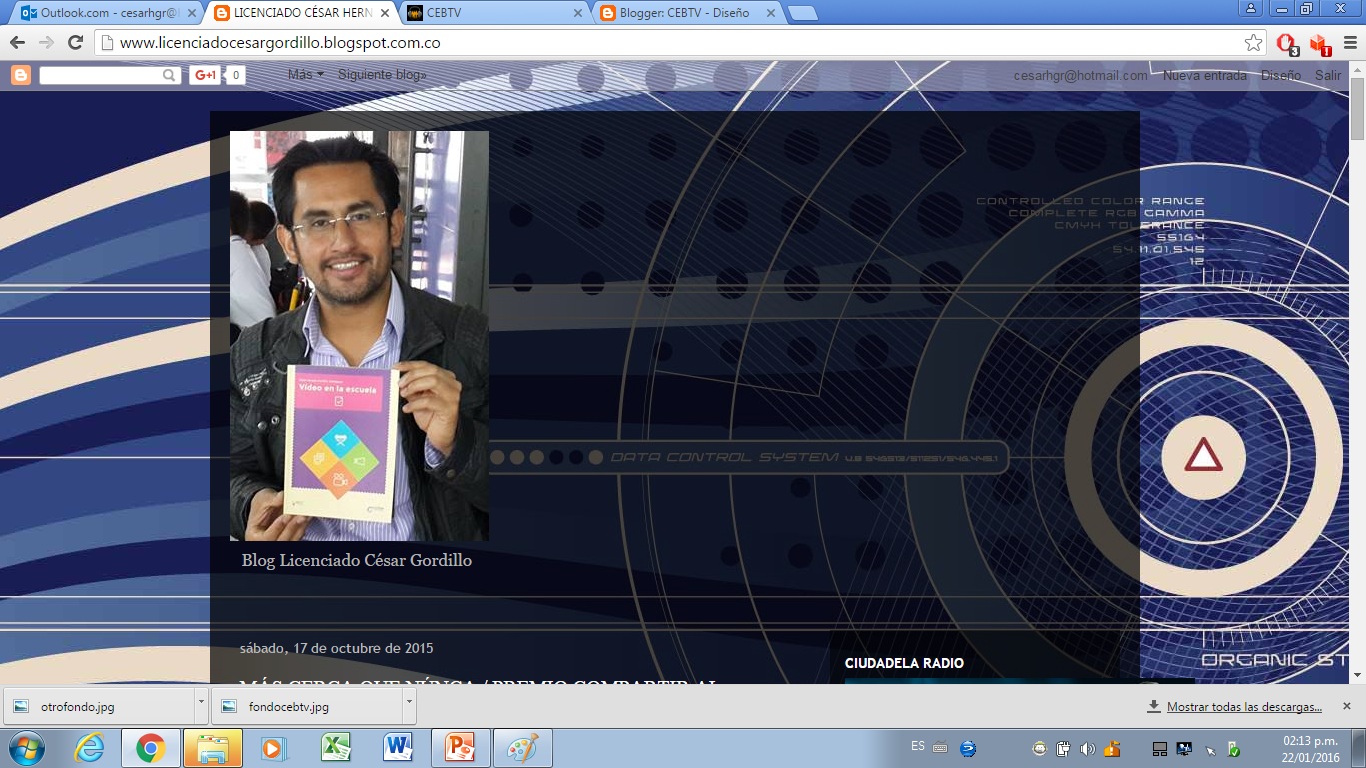Click the orange Blogger logo in navbar
The image size is (1366, 768).
coord(21,75)
